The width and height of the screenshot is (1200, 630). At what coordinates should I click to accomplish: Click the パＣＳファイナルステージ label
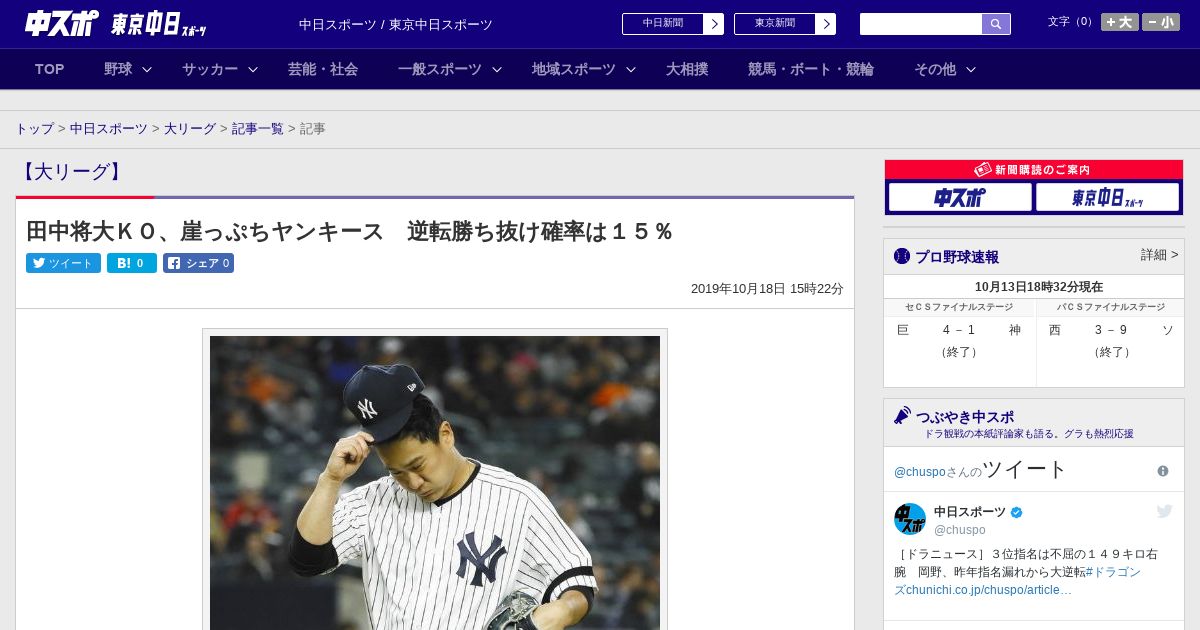1111,307
